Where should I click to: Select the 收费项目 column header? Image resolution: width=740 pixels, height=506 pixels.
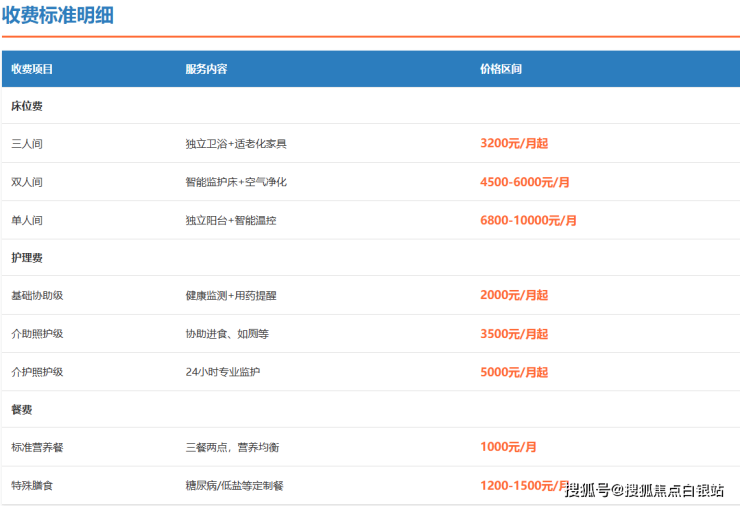[x=32, y=69]
